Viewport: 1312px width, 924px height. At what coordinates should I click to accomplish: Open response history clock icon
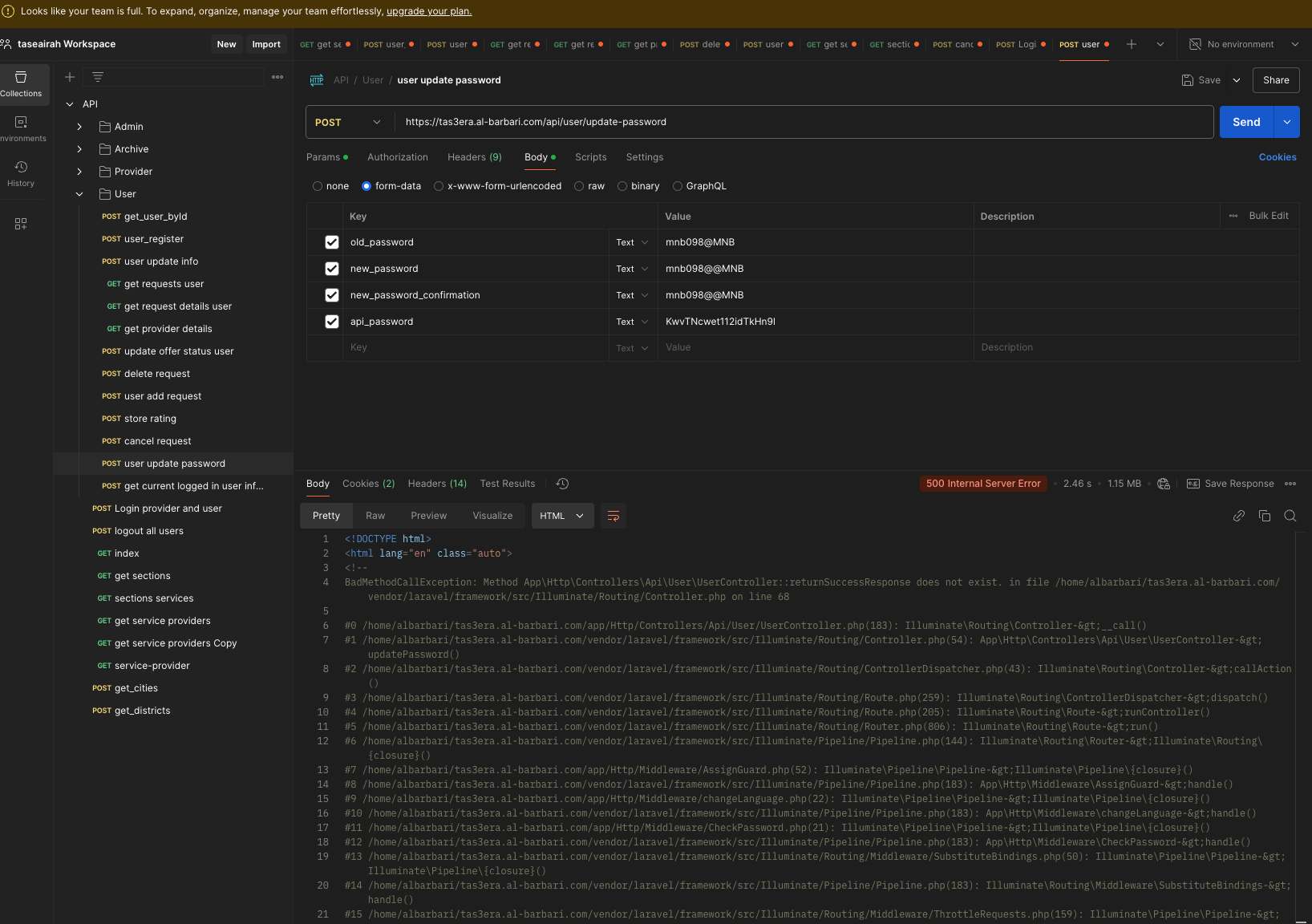click(x=562, y=484)
